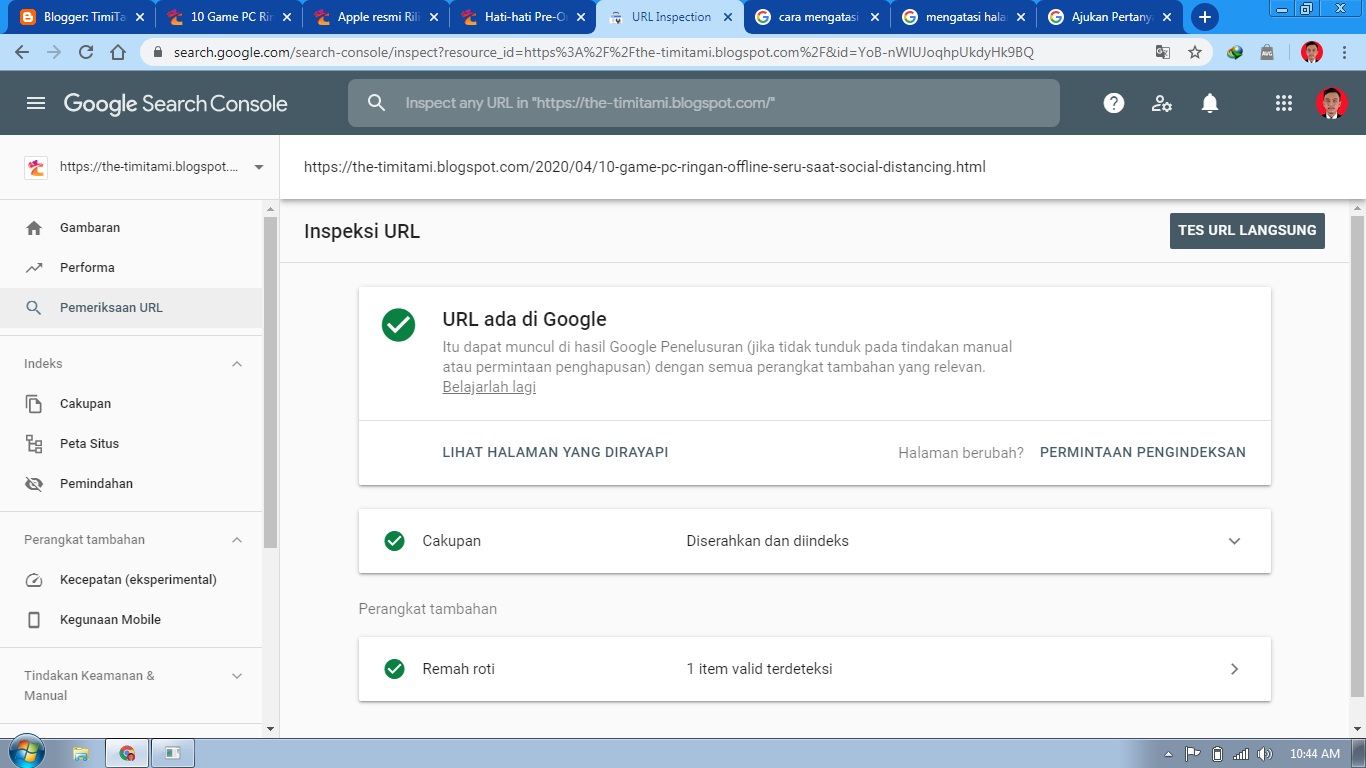Click the Diserahkan dan diindeks status text
The image size is (1366, 768).
767,541
